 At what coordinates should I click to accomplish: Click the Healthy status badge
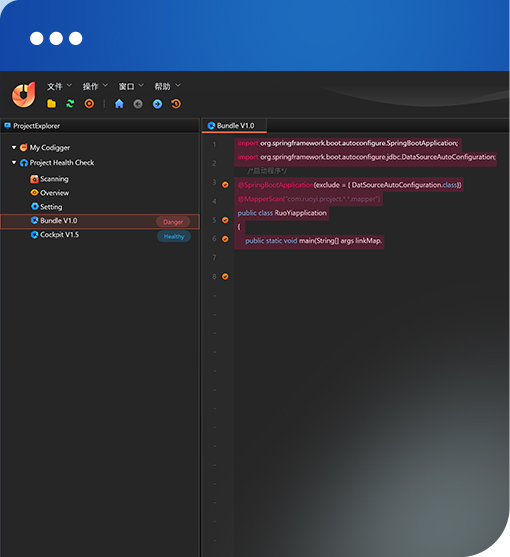click(174, 237)
